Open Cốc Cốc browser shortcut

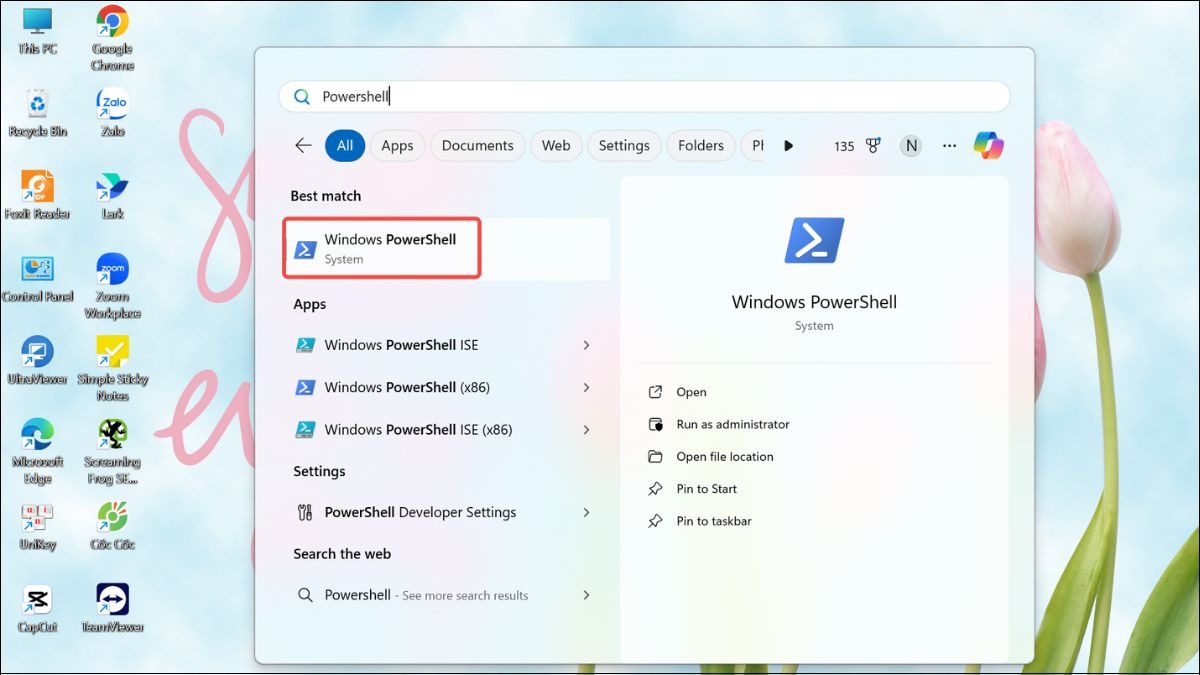coord(112,527)
